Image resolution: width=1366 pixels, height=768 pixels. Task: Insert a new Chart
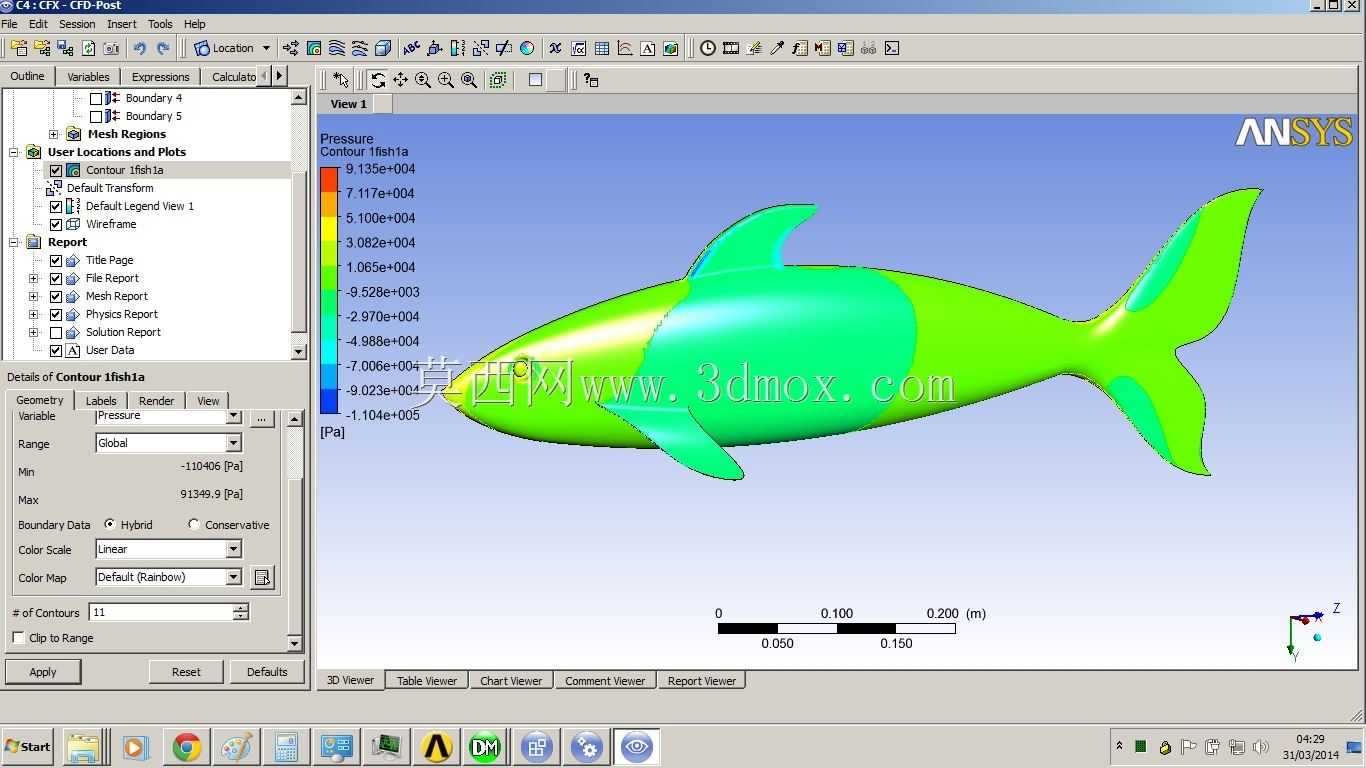pyautogui.click(x=625, y=48)
